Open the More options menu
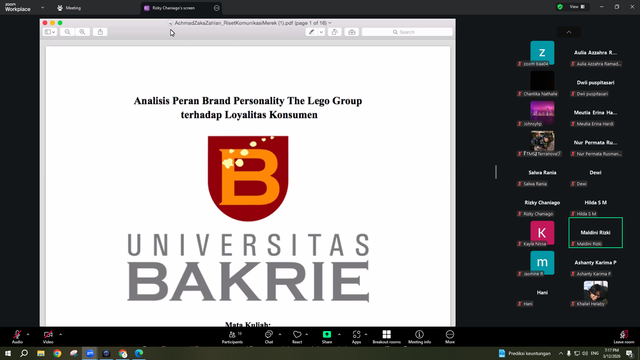The width and height of the screenshot is (640, 360). click(x=450, y=337)
